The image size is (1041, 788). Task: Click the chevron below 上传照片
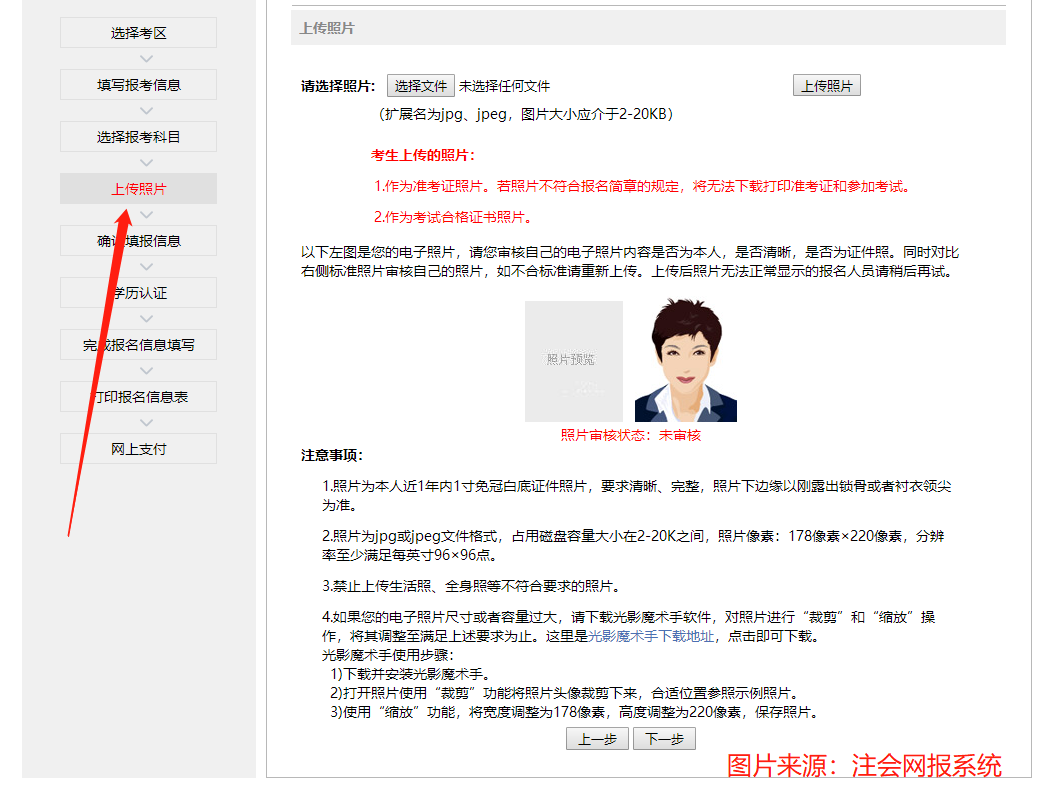click(146, 214)
